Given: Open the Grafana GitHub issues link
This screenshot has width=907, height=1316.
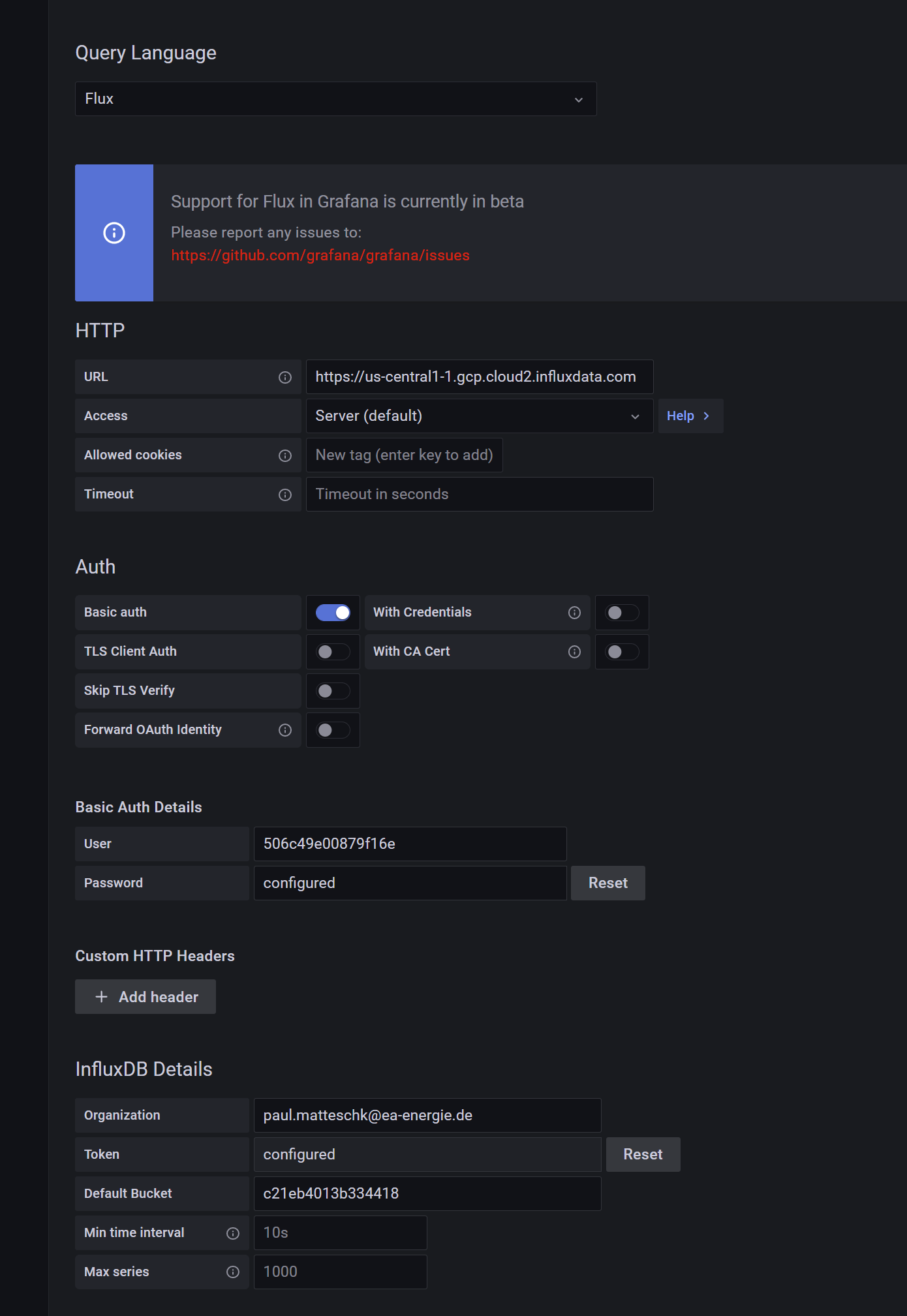Looking at the screenshot, I should tap(320, 256).
